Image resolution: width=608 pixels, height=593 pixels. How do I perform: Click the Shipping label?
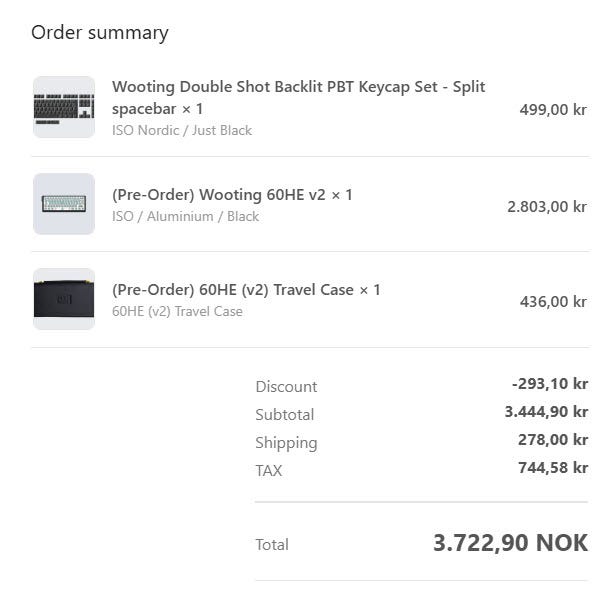pos(286,442)
